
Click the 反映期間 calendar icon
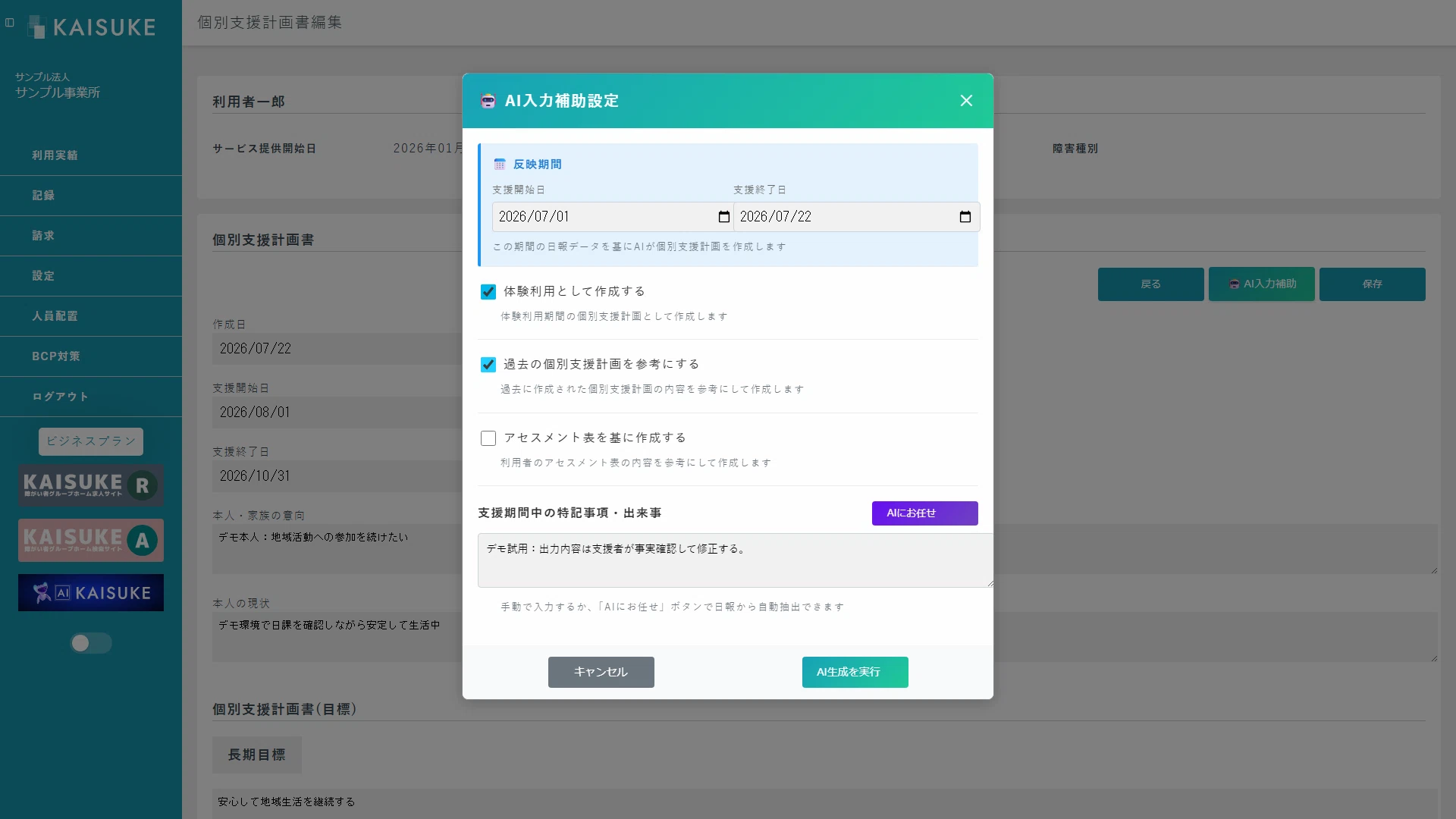click(x=500, y=165)
